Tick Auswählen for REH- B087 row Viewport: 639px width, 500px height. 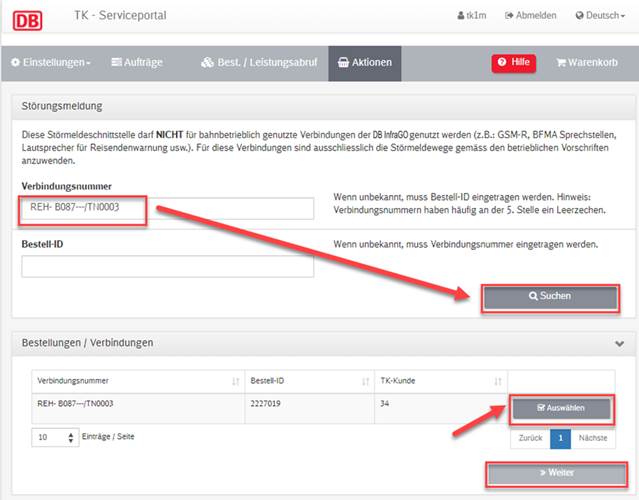[561, 409]
